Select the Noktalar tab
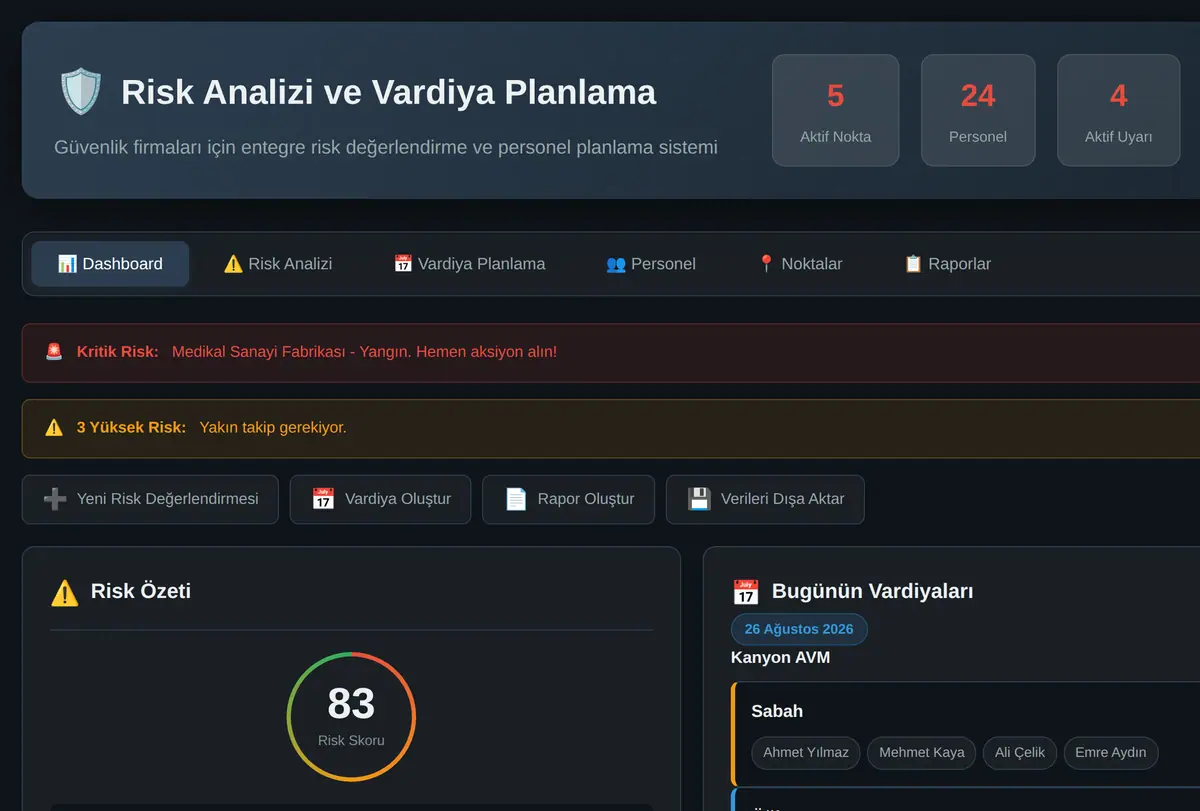This screenshot has width=1200, height=811. coord(800,264)
